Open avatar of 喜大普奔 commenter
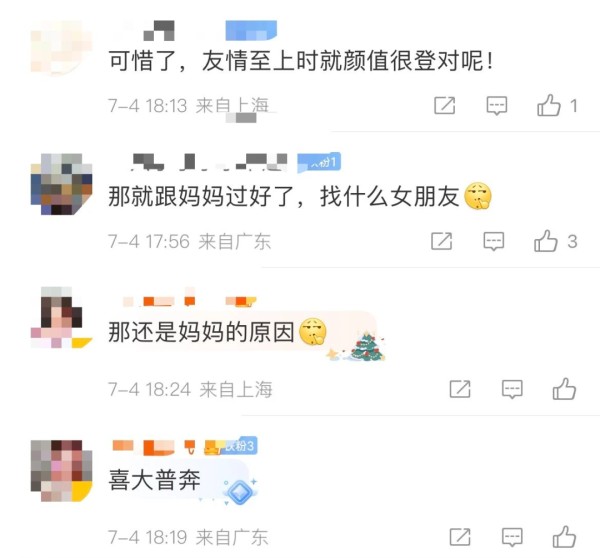Image resolution: width=600 pixels, height=558 pixels. coord(61,471)
